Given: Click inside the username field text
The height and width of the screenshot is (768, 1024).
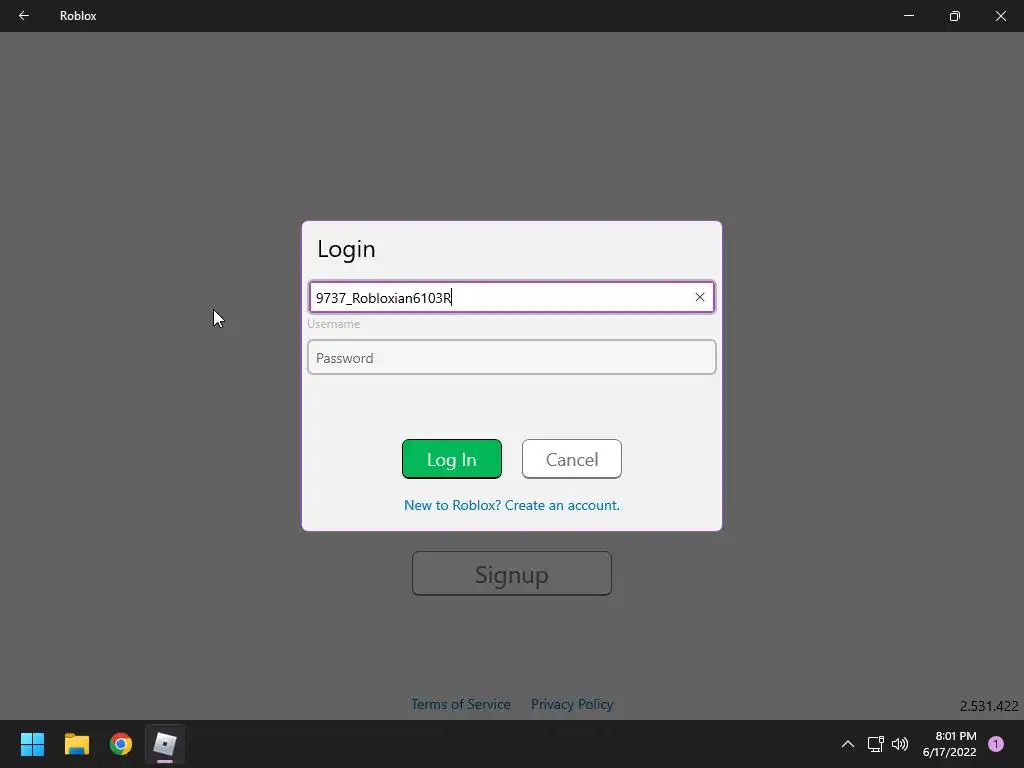Looking at the screenshot, I should 383,298.
